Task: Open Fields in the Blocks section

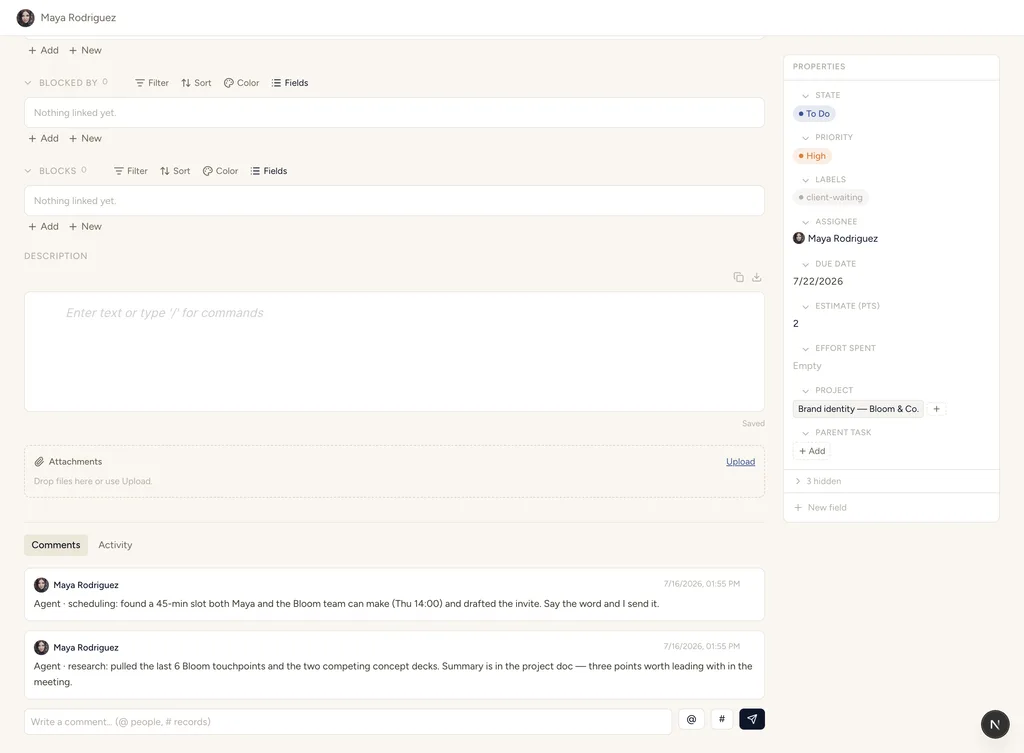Action: [x=268, y=171]
